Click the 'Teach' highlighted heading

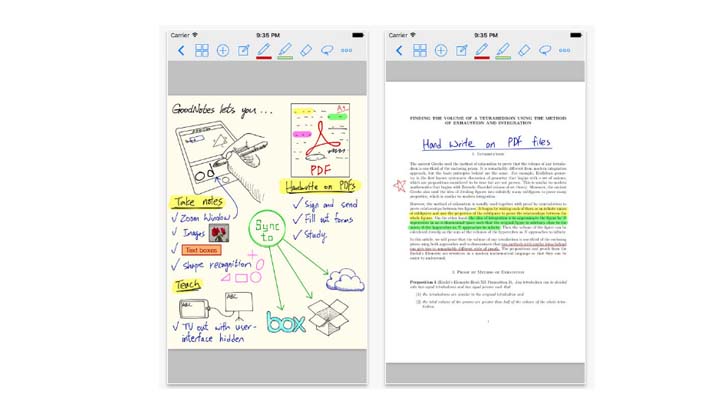point(187,285)
